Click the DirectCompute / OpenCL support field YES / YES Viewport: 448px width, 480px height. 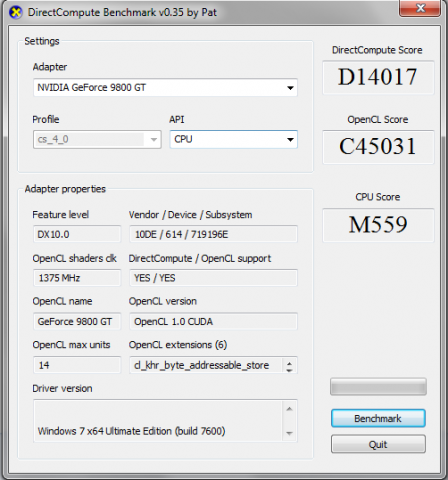(x=213, y=278)
